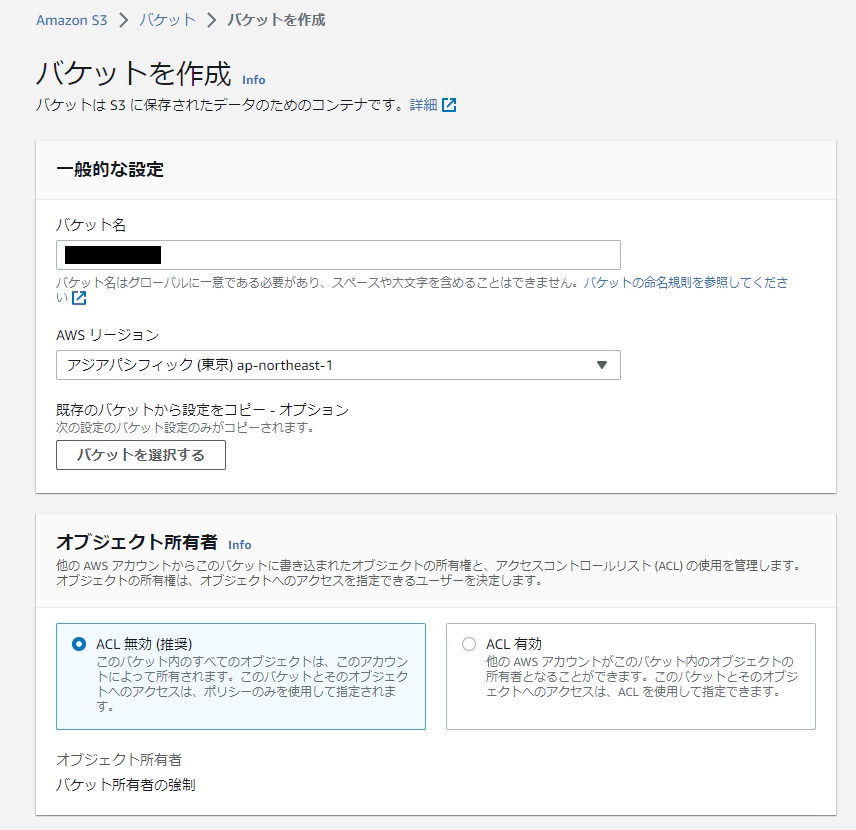This screenshot has width=856, height=830.
Task: Click external link icon below bucket naming rules
Action: 79,298
